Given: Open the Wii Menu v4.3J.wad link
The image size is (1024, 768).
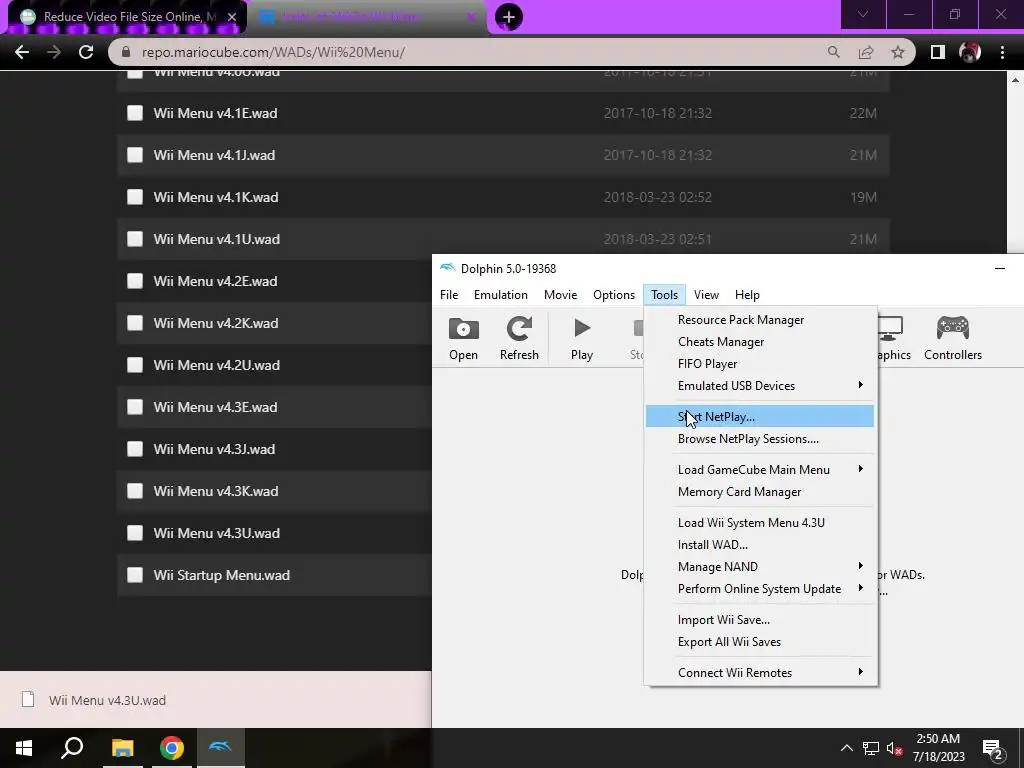Looking at the screenshot, I should (x=214, y=449).
